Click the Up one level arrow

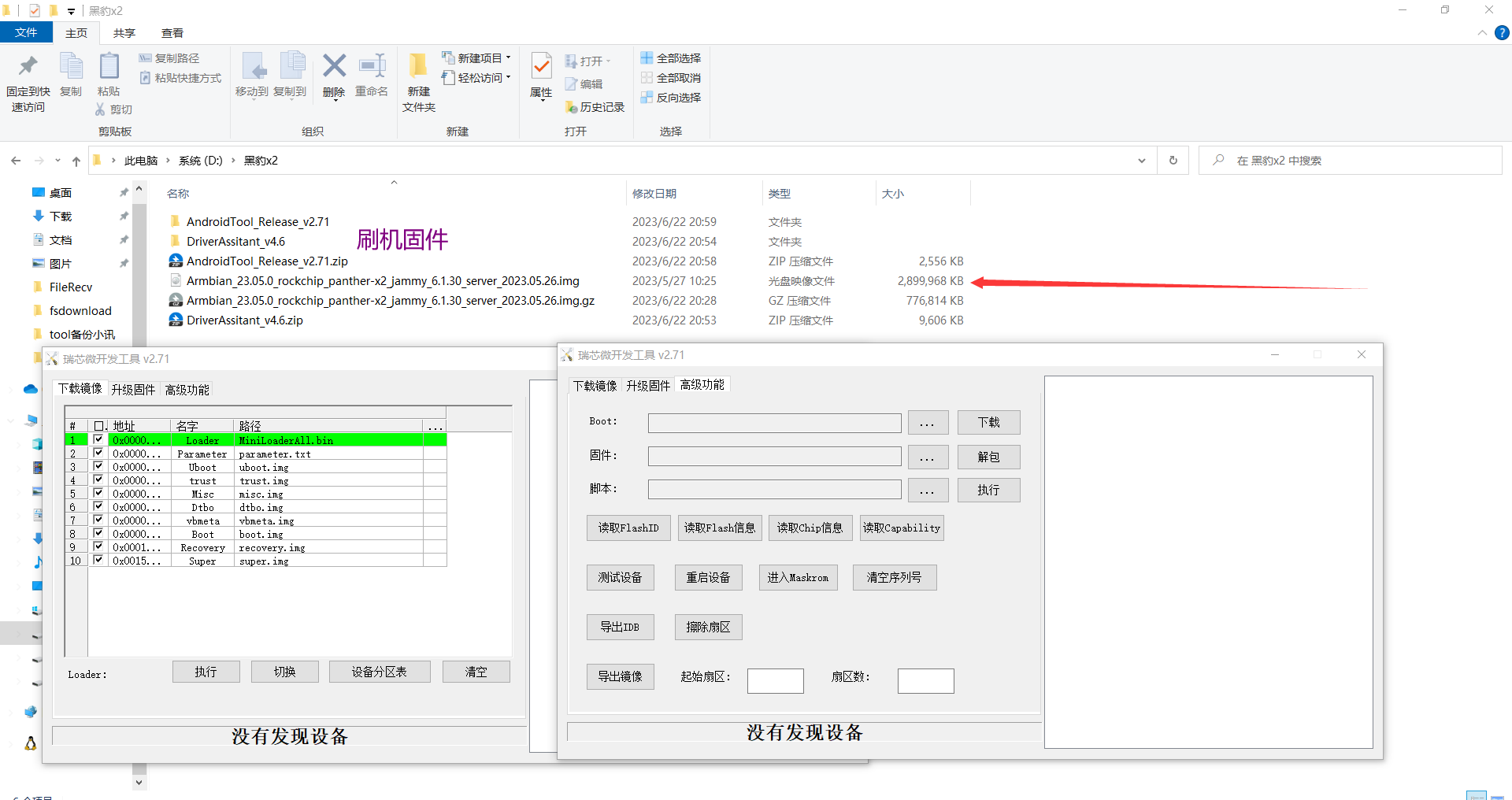click(76, 161)
